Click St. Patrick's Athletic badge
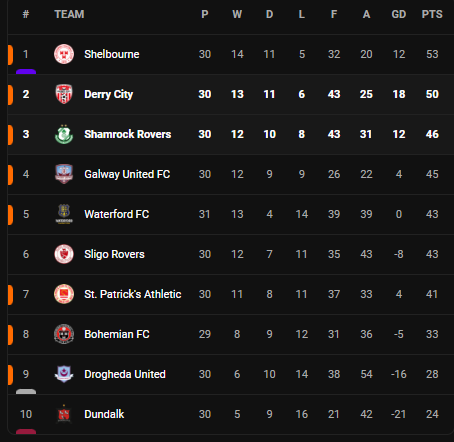Viewport: 454px width, 442px height. point(64,294)
